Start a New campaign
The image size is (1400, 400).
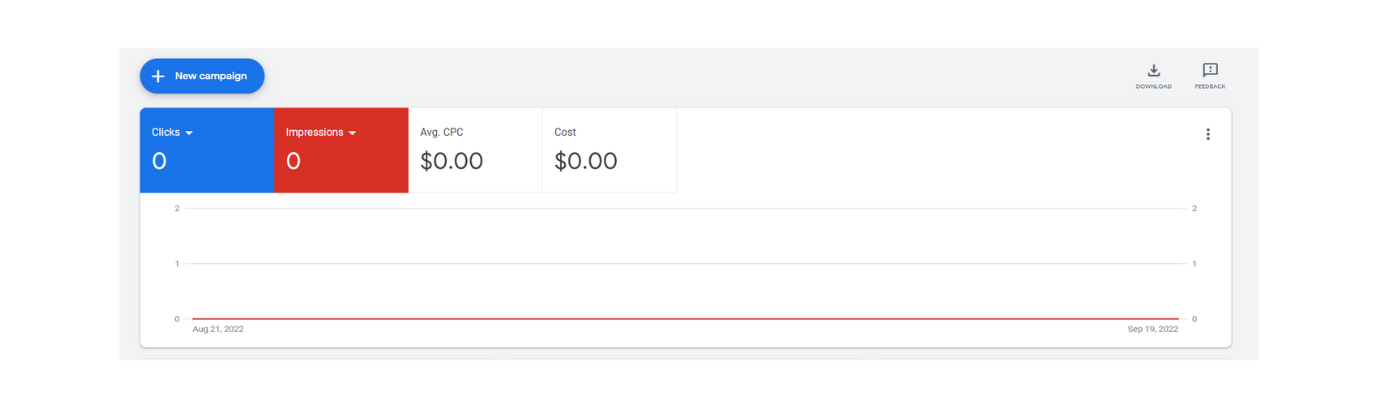click(x=202, y=76)
